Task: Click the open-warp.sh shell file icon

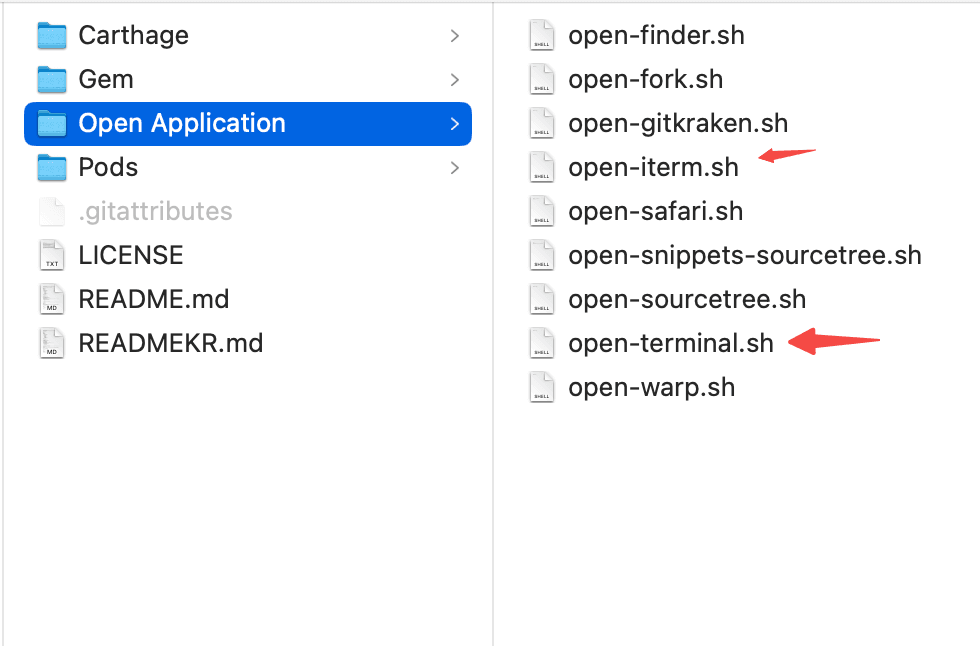Action: (x=541, y=388)
